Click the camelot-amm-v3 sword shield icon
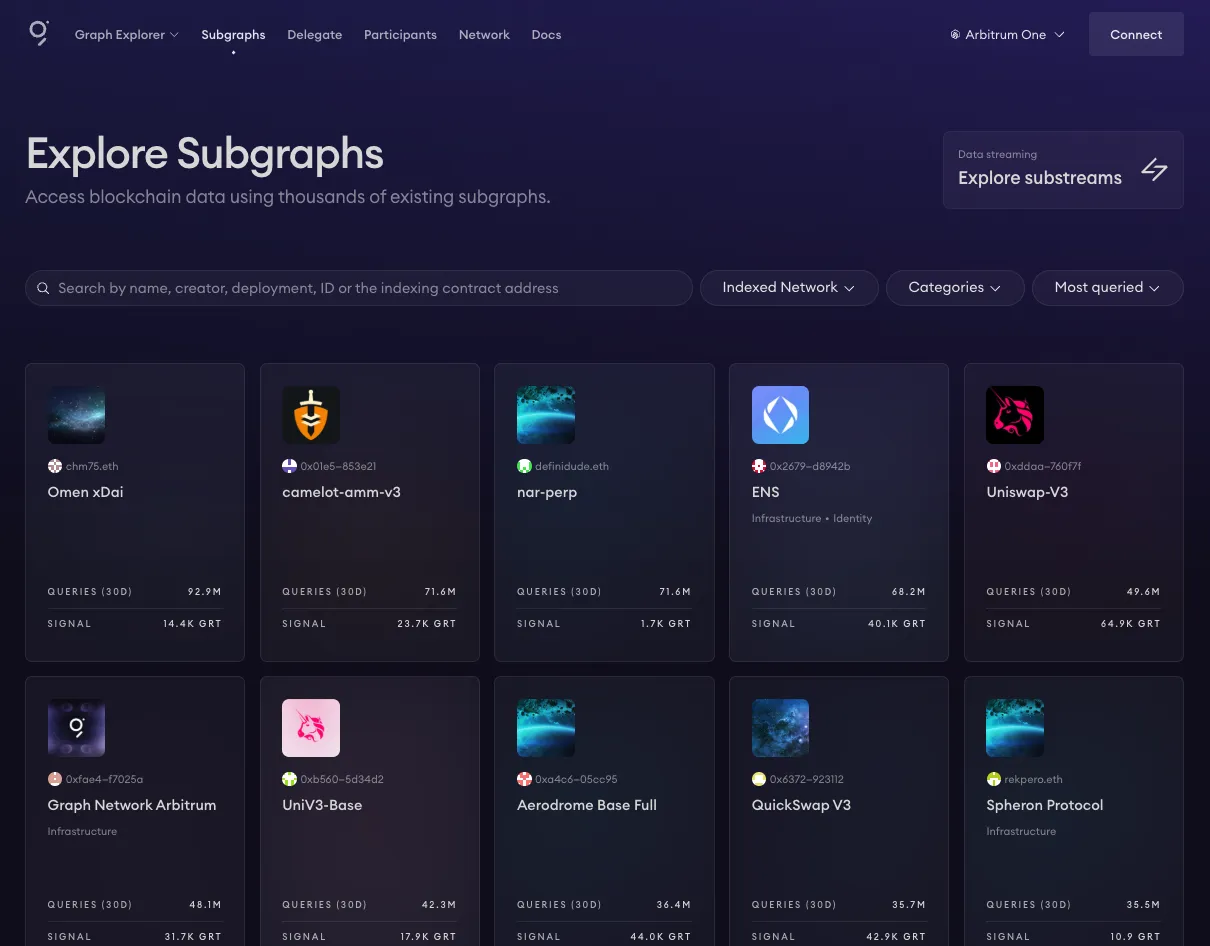The image size is (1210, 946). pyautogui.click(x=311, y=415)
